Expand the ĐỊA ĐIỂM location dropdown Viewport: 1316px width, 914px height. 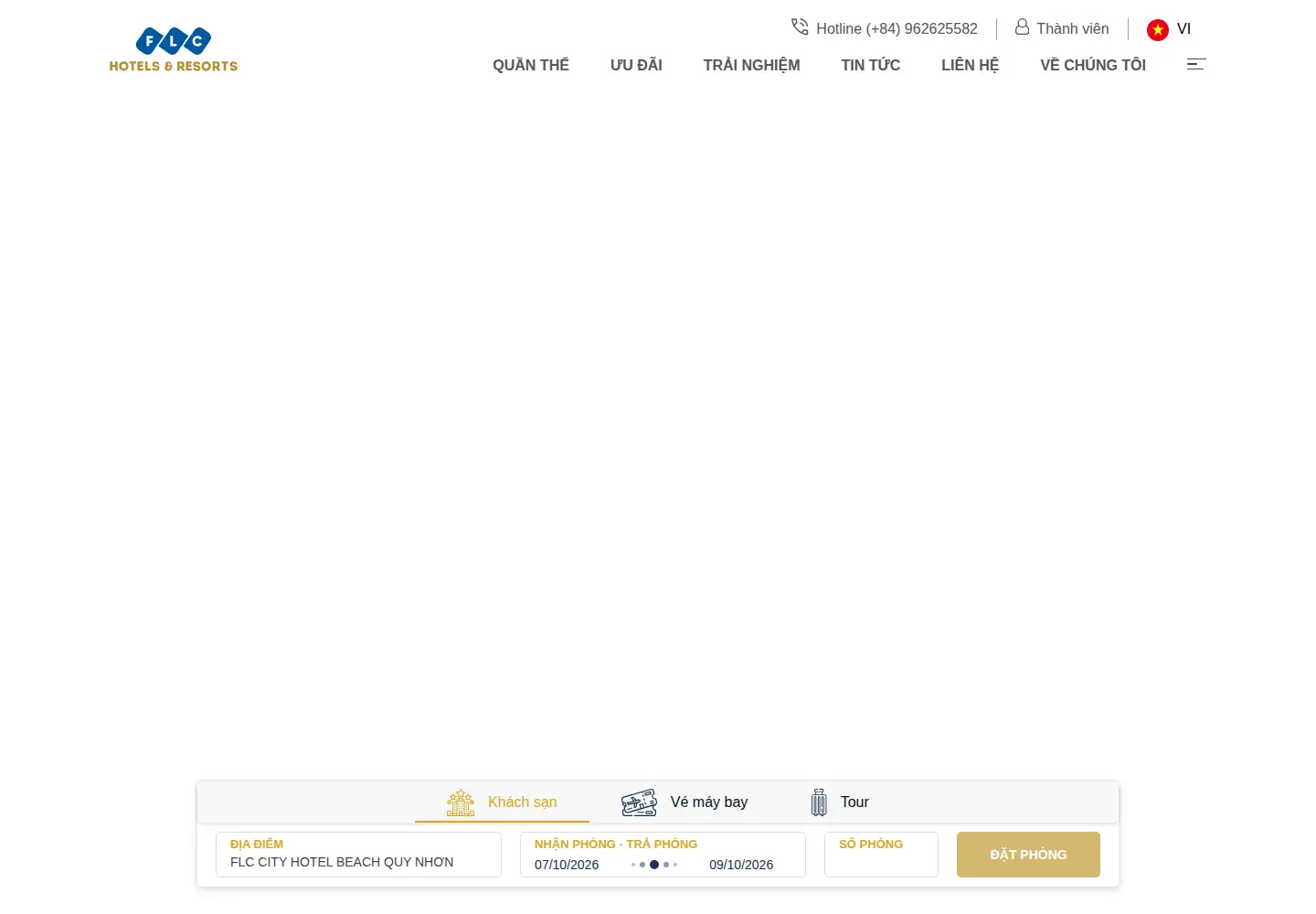tap(358, 855)
